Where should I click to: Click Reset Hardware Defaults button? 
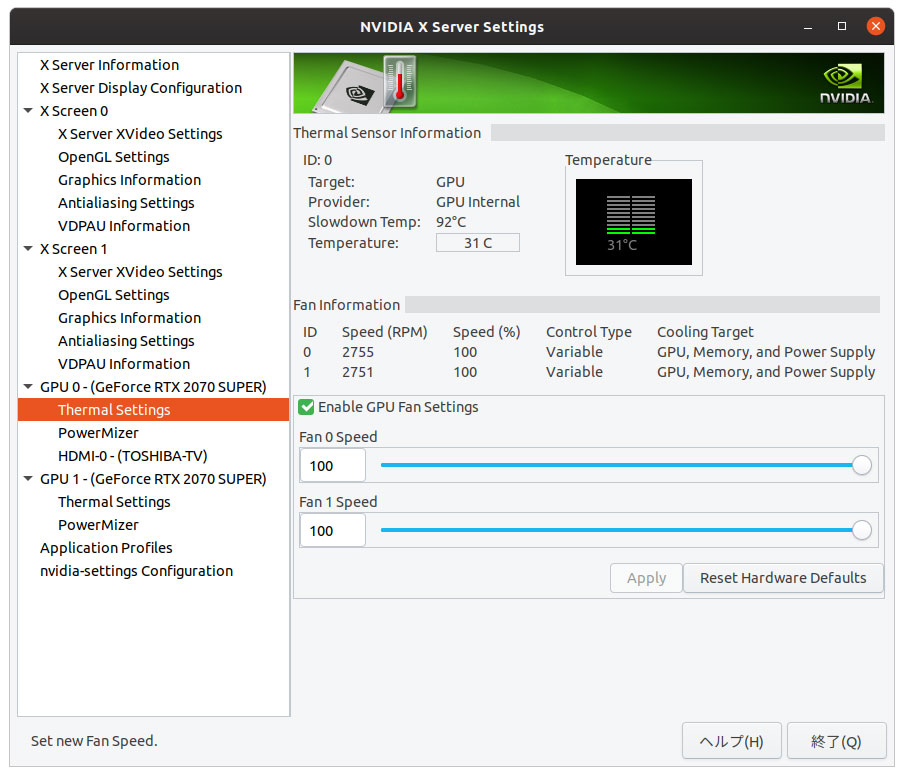click(x=783, y=578)
